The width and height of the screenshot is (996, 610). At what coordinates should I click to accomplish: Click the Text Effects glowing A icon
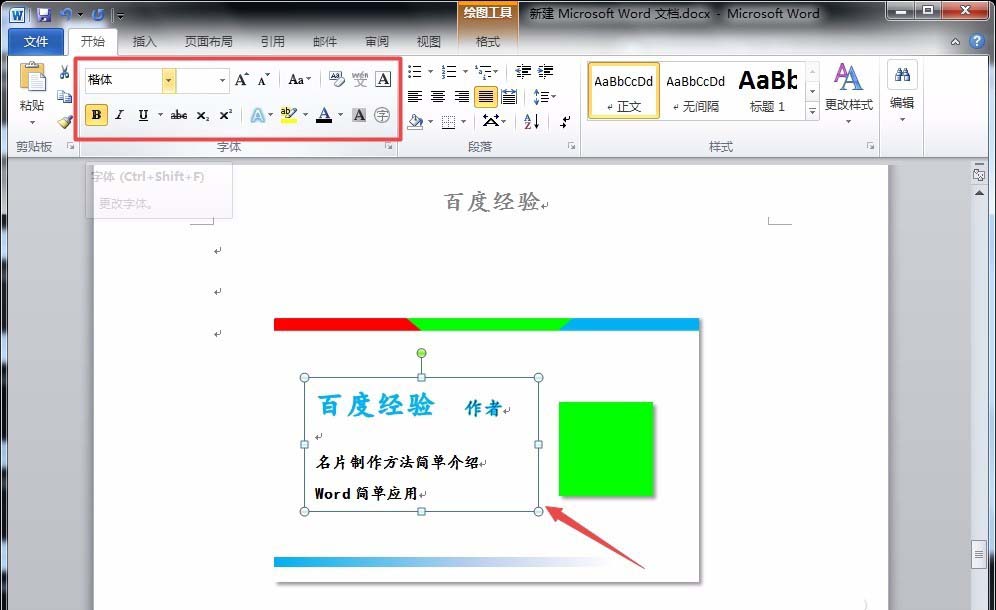click(257, 115)
